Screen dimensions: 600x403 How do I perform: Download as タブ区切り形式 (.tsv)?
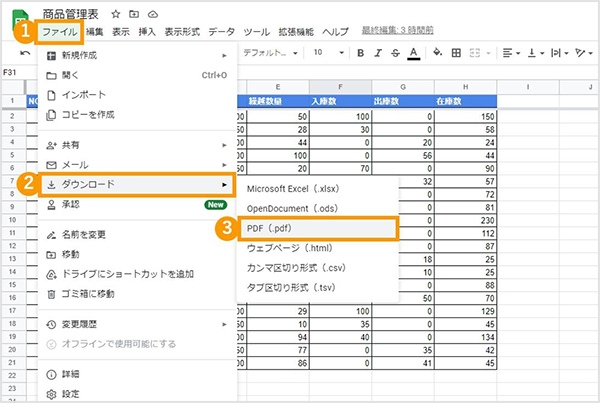click(317, 288)
